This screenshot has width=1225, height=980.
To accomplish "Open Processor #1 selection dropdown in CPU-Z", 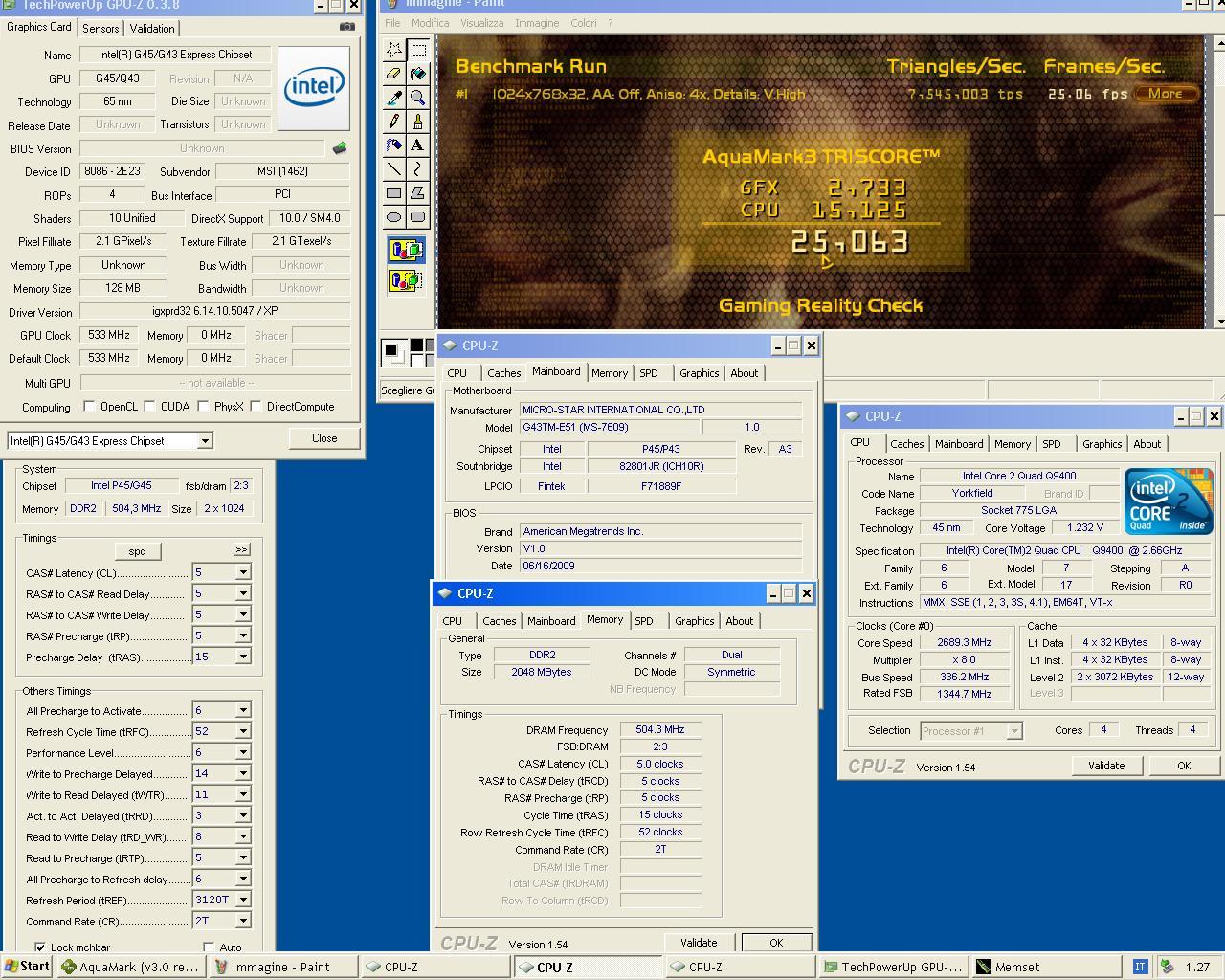I will point(1014,731).
